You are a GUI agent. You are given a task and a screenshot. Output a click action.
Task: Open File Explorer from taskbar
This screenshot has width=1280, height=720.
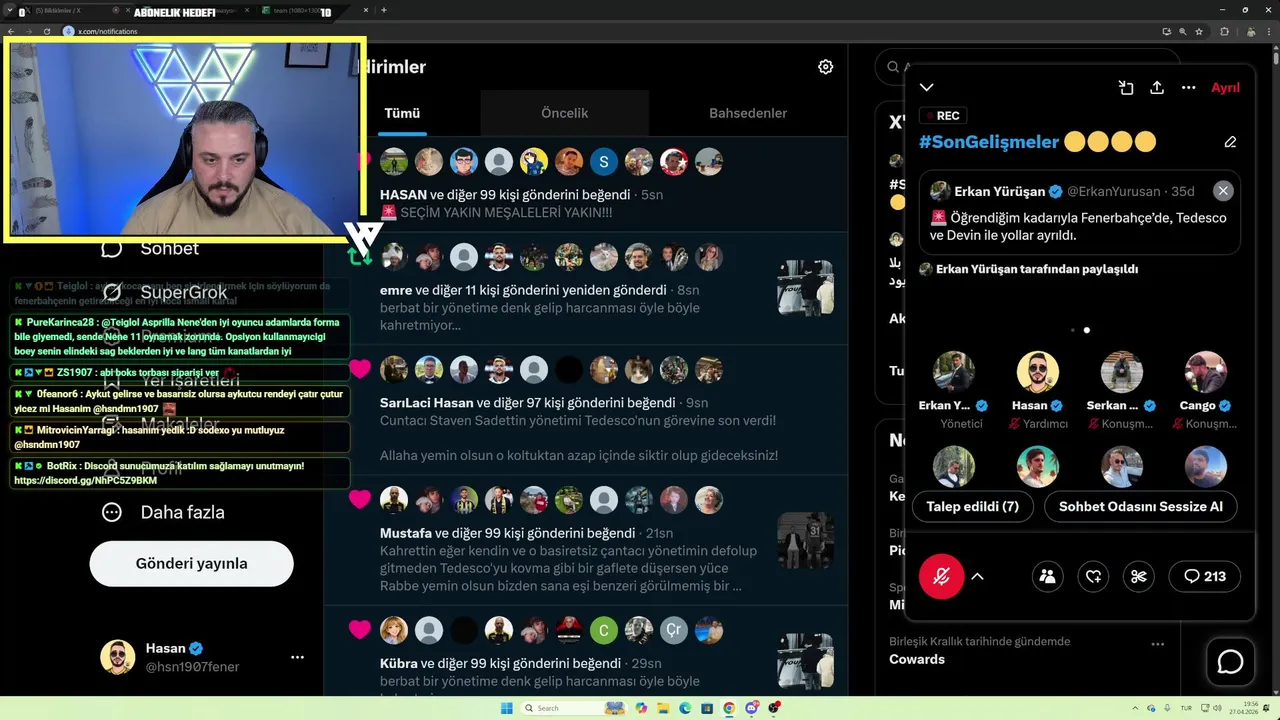click(x=663, y=708)
